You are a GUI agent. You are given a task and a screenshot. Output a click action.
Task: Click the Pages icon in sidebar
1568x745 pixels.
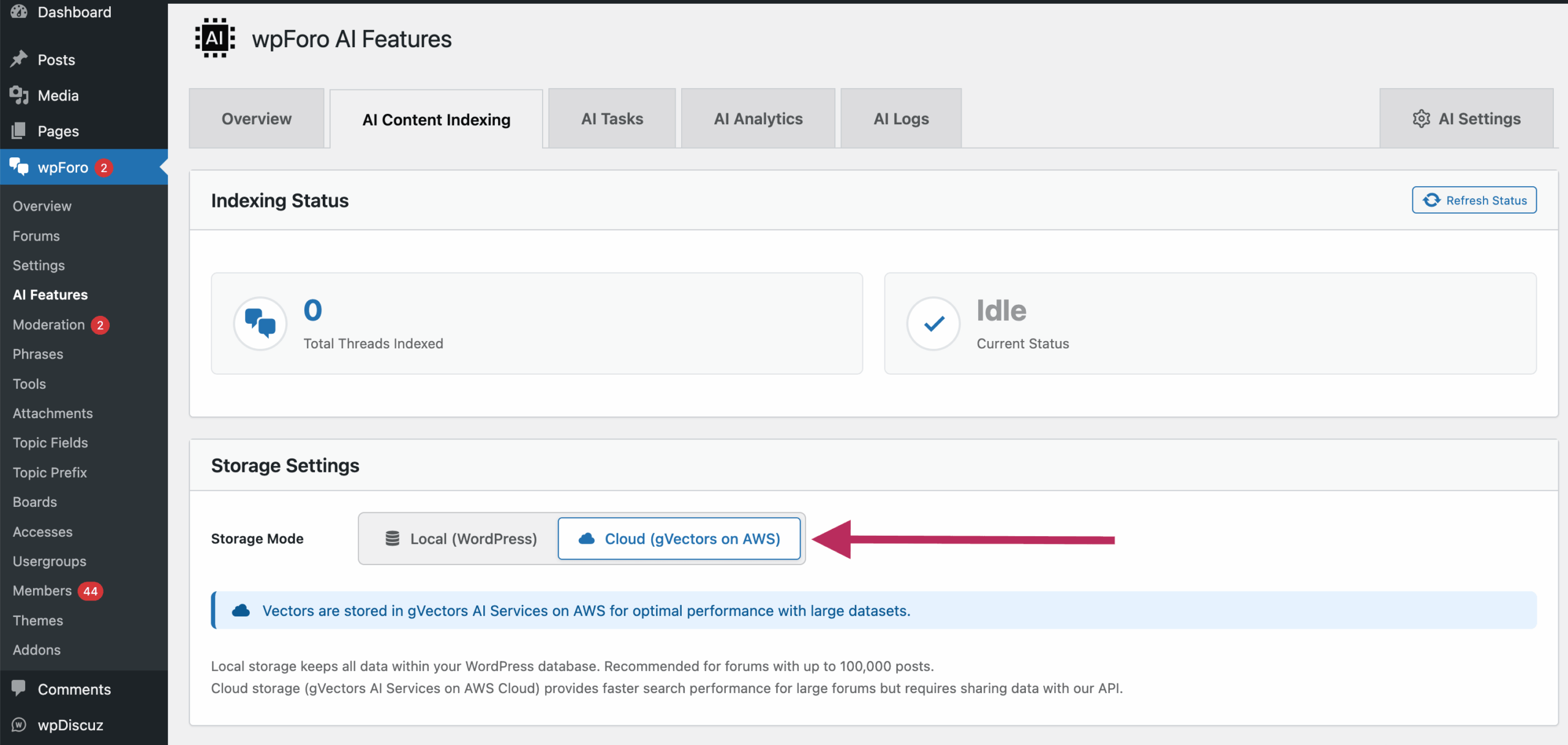(19, 130)
